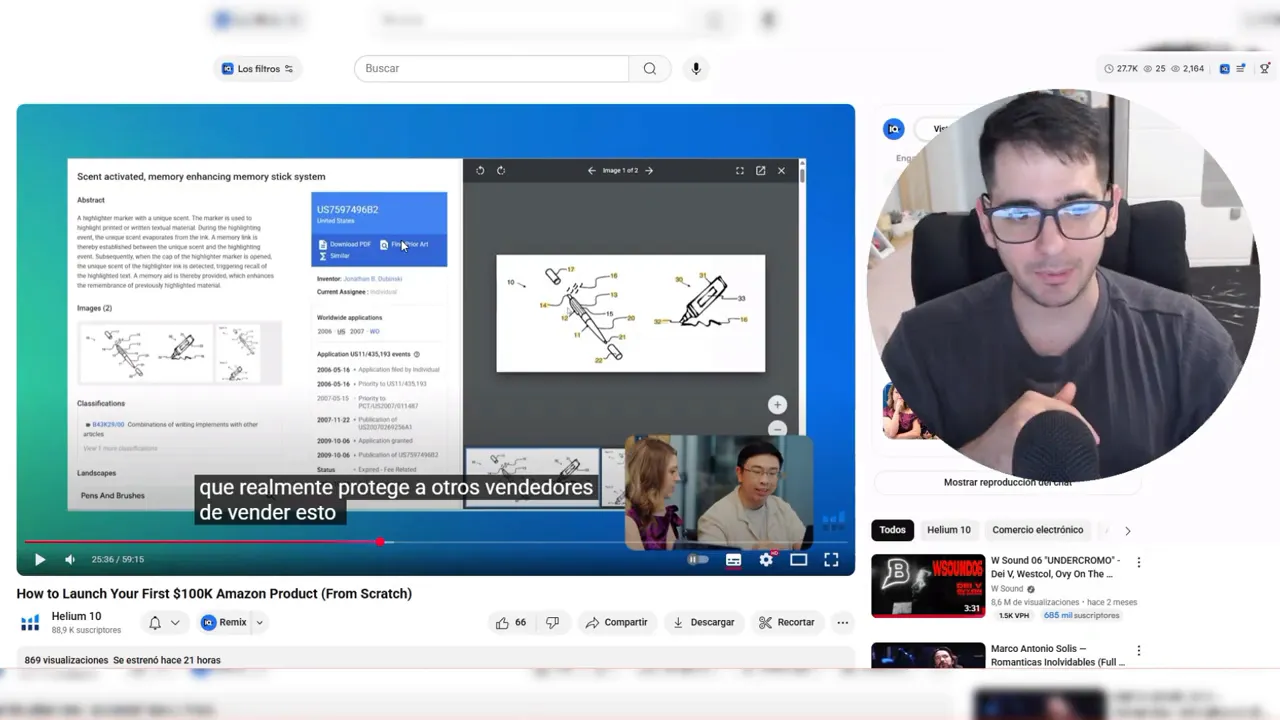
Task: Play the video with the play button
Action: pyautogui.click(x=40, y=560)
